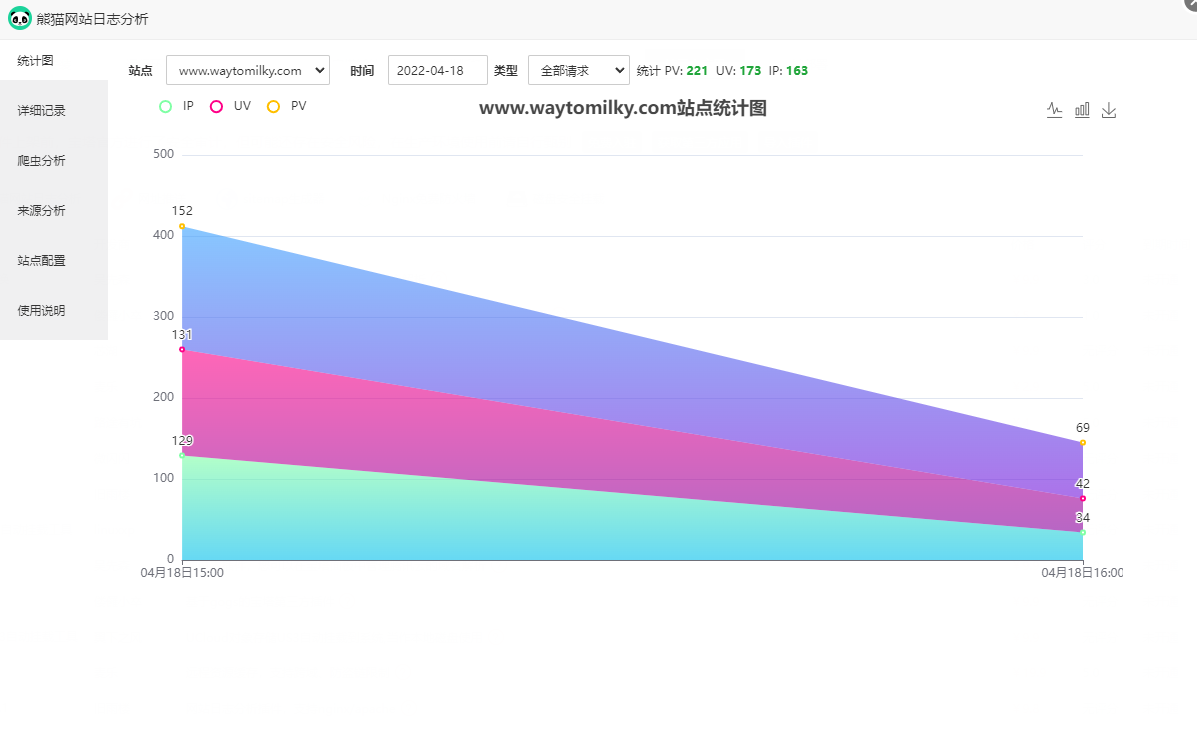Screen dimensions: 1197x737
Task: Click y-axis label 100
Action: coord(163,477)
